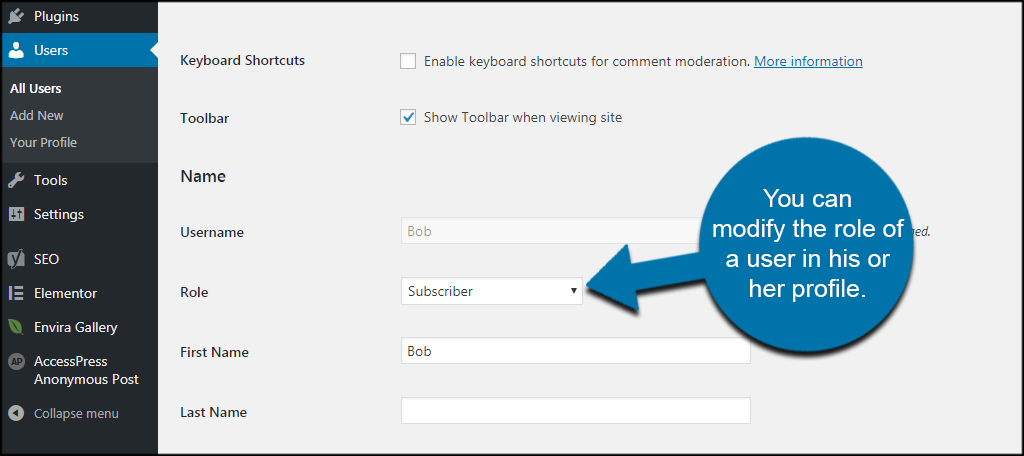This screenshot has height=456, width=1024.
Task: Open the Settings menu label
Action: (59, 214)
